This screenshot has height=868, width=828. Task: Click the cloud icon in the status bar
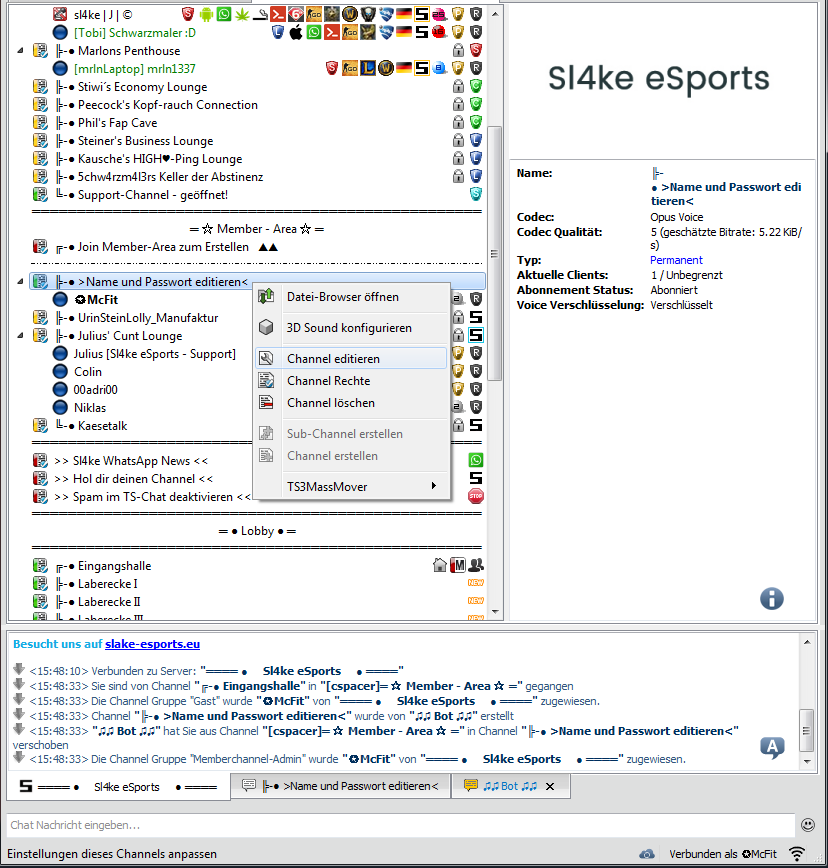[646, 854]
